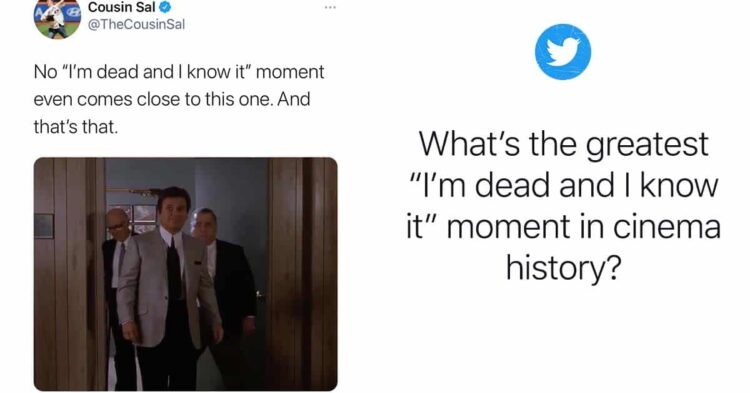Image resolution: width=750 pixels, height=393 pixels.
Task: Click the word 'history?' in the question
Action: [563, 267]
